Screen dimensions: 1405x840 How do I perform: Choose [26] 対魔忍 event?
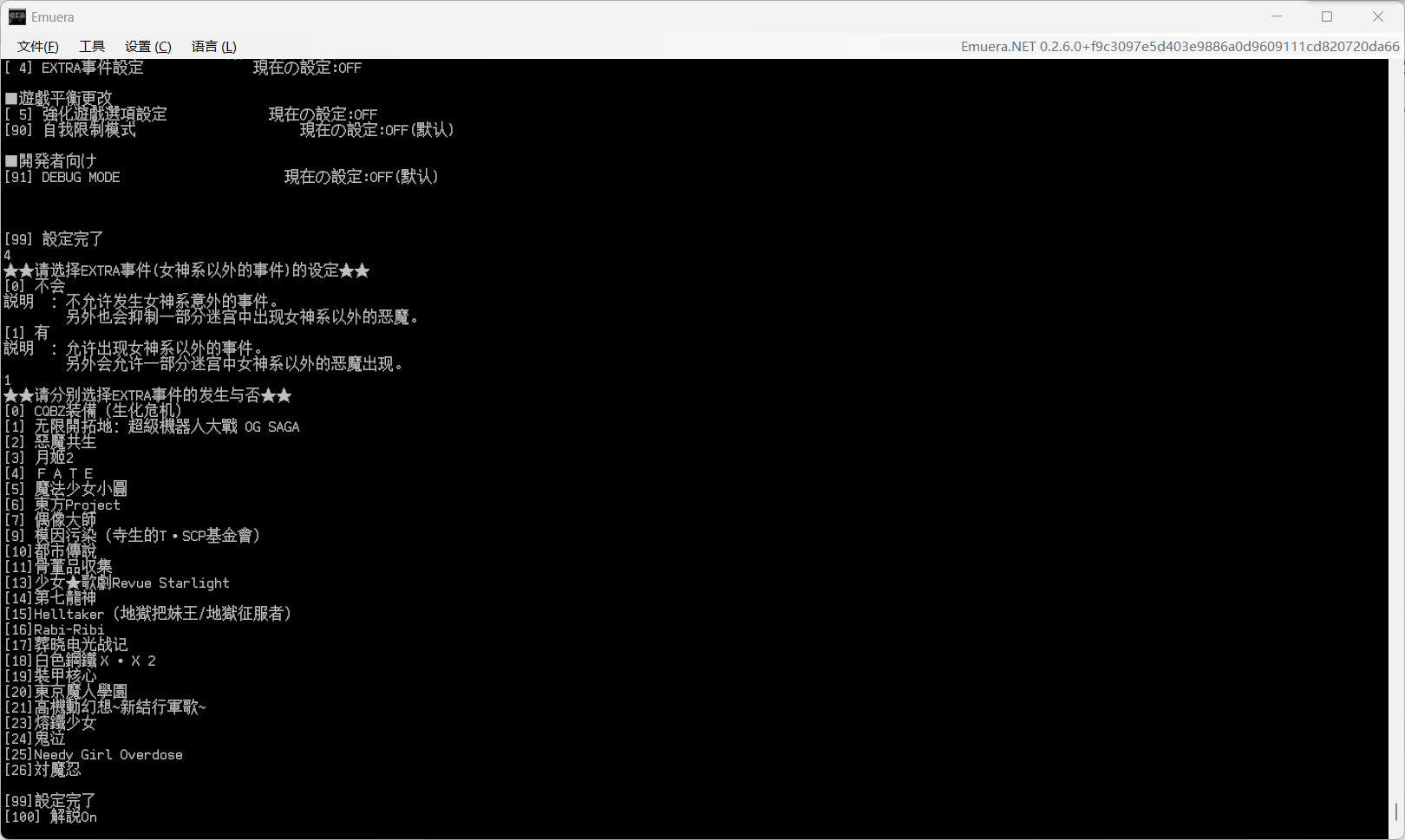(42, 770)
